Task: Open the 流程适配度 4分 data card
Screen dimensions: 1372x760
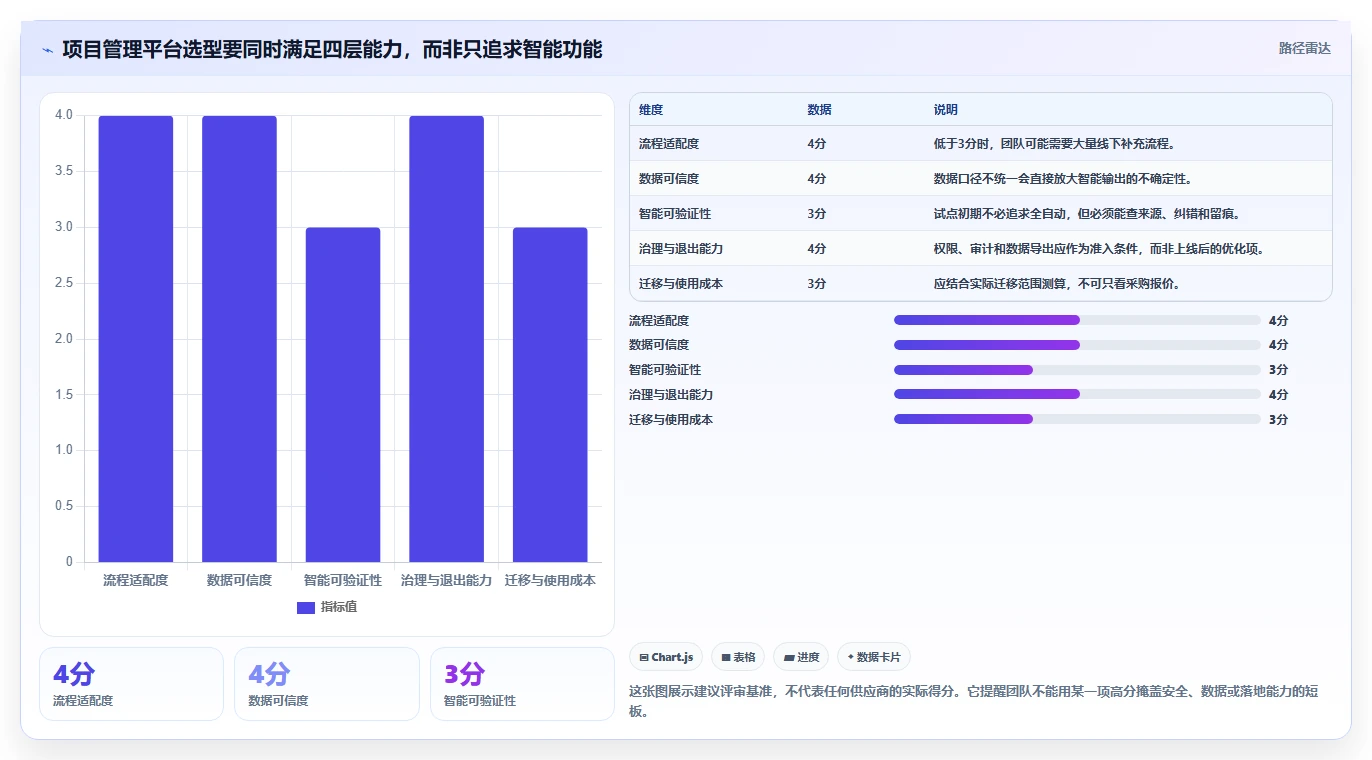Action: click(131, 684)
